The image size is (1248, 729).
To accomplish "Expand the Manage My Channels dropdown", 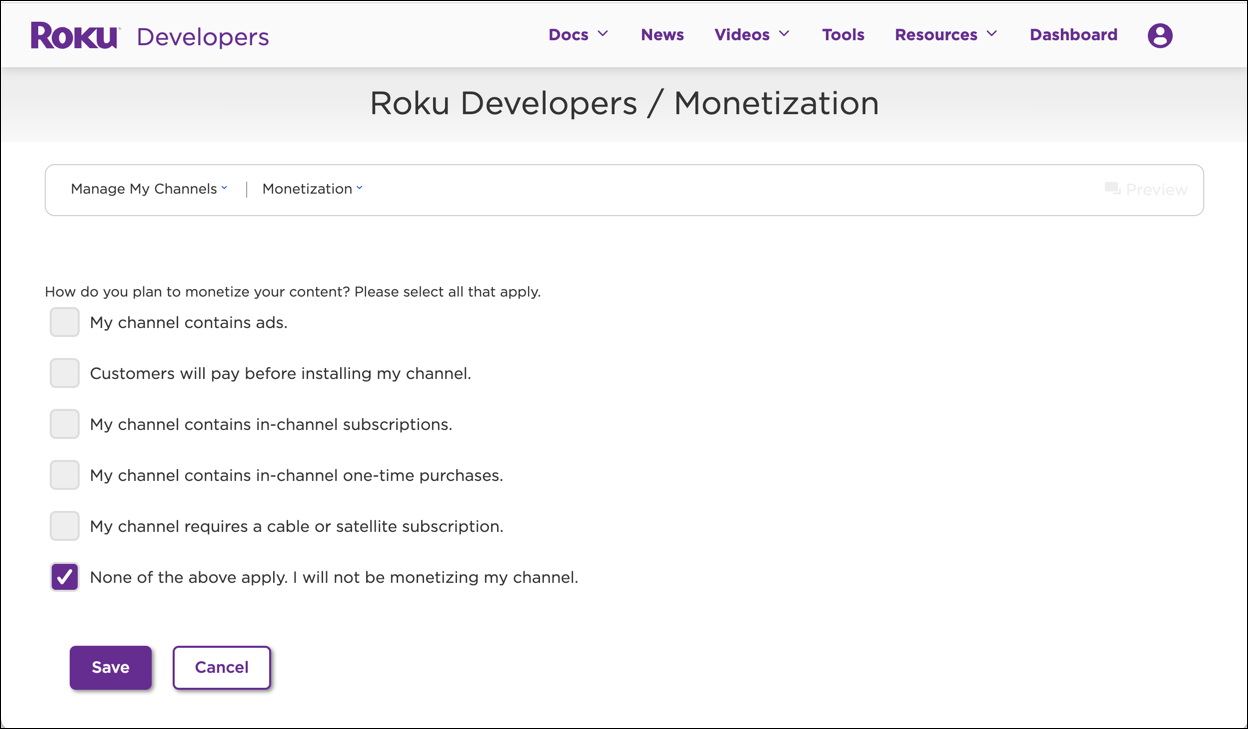I will [x=148, y=189].
